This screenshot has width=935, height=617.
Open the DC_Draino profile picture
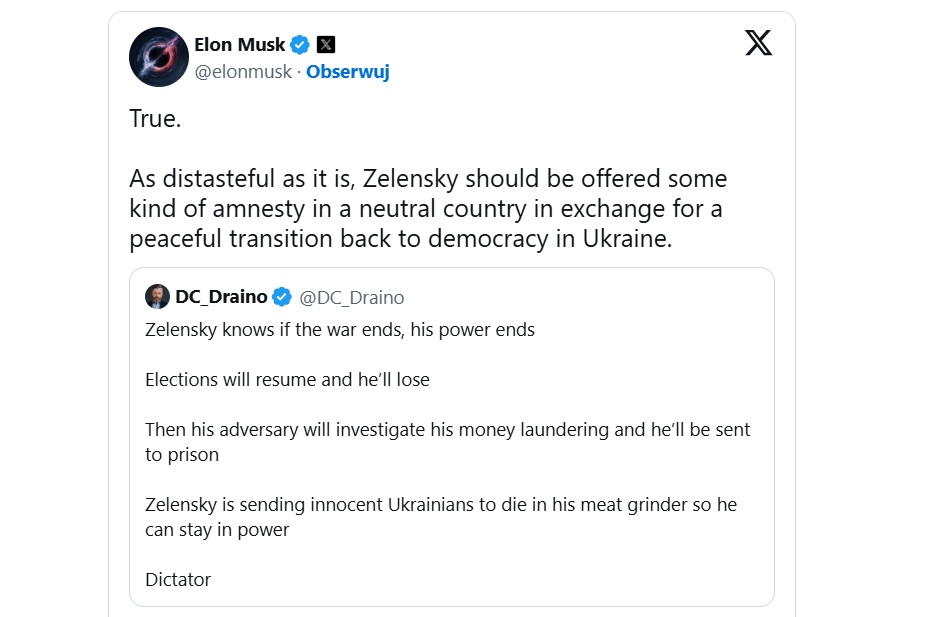click(157, 297)
